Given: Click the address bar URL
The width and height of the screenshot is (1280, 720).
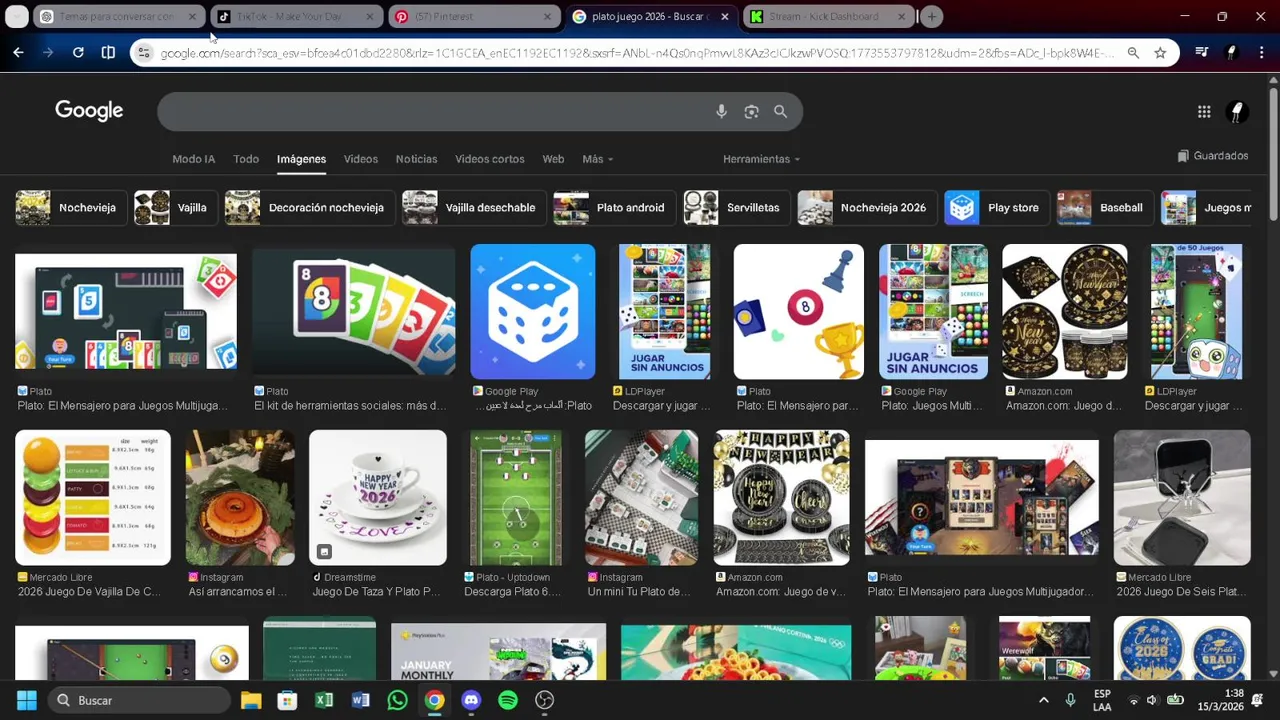Looking at the screenshot, I should pyautogui.click(x=636, y=53).
